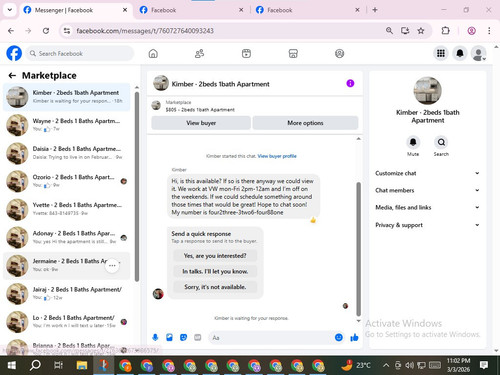
Task: Send quick reply Yes, are you interested?
Action: pyautogui.click(x=215, y=256)
